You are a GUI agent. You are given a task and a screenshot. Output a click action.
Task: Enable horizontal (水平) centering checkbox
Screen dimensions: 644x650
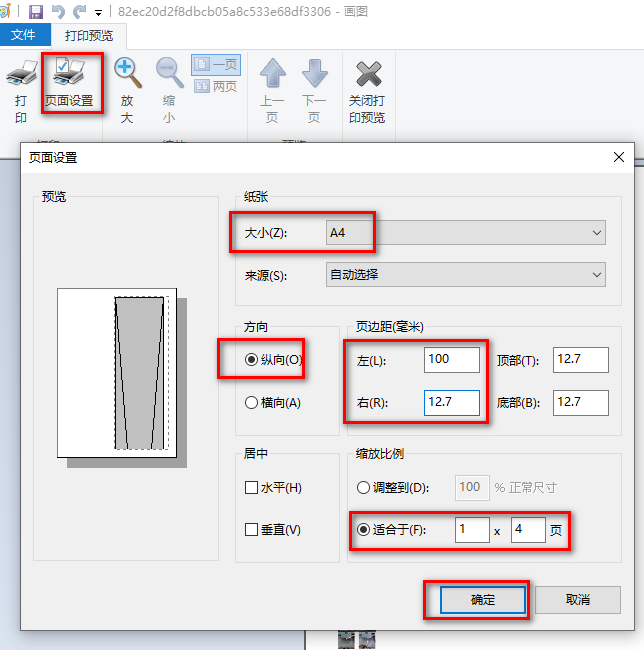tap(252, 487)
